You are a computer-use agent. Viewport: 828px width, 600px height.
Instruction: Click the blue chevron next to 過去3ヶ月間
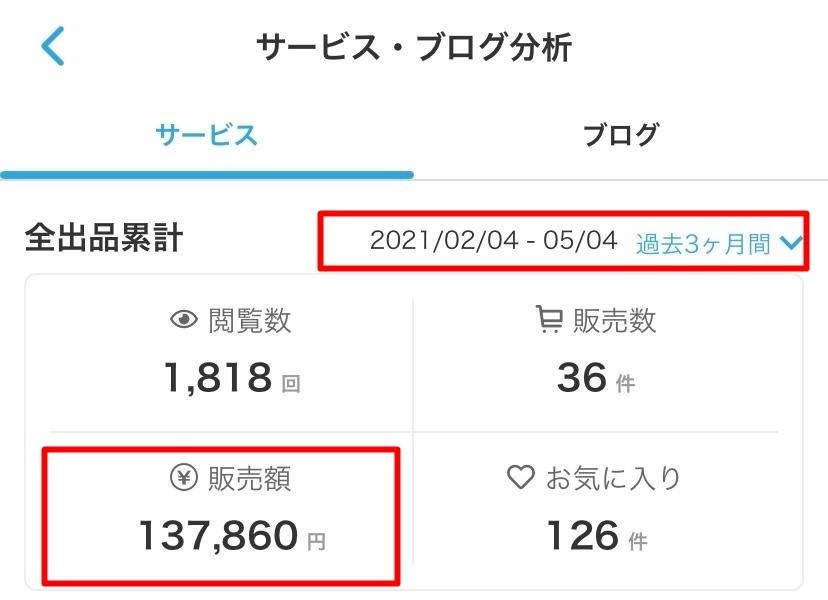point(790,241)
